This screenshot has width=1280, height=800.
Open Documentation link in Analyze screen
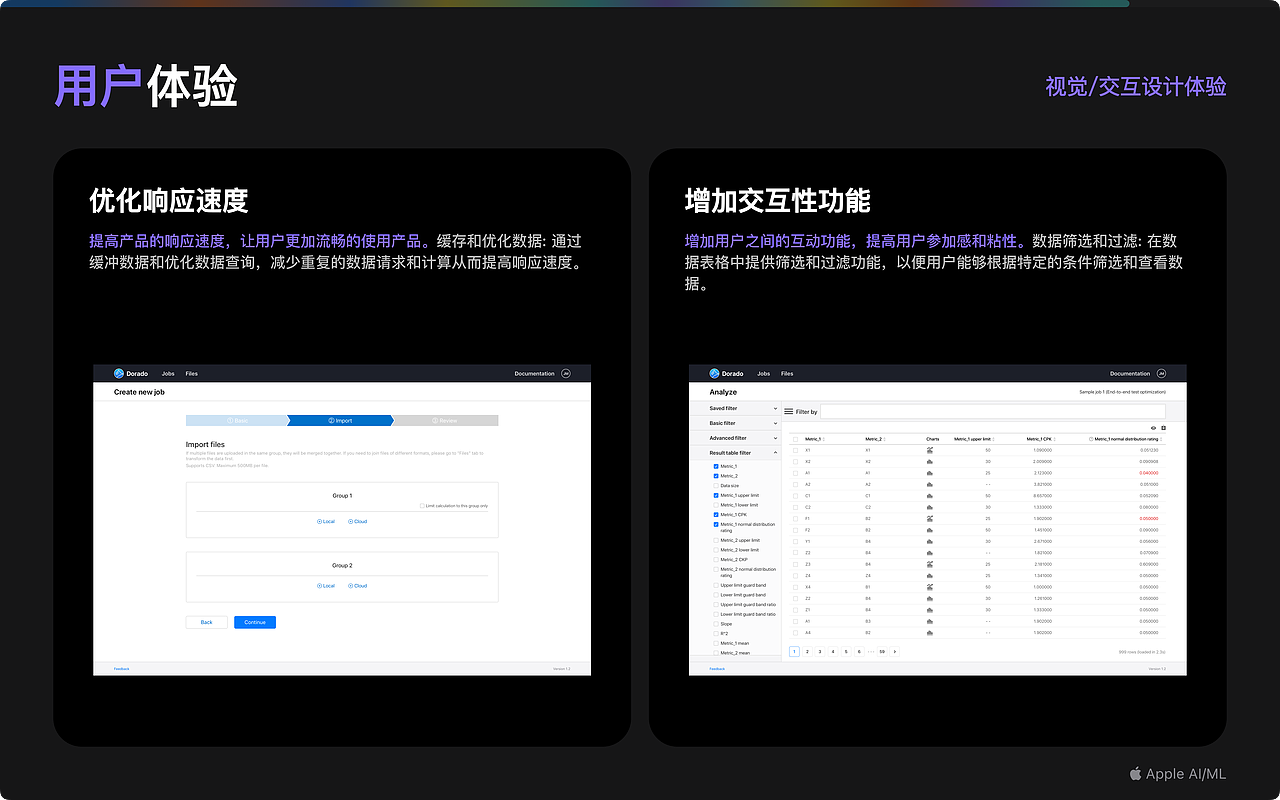point(1130,373)
